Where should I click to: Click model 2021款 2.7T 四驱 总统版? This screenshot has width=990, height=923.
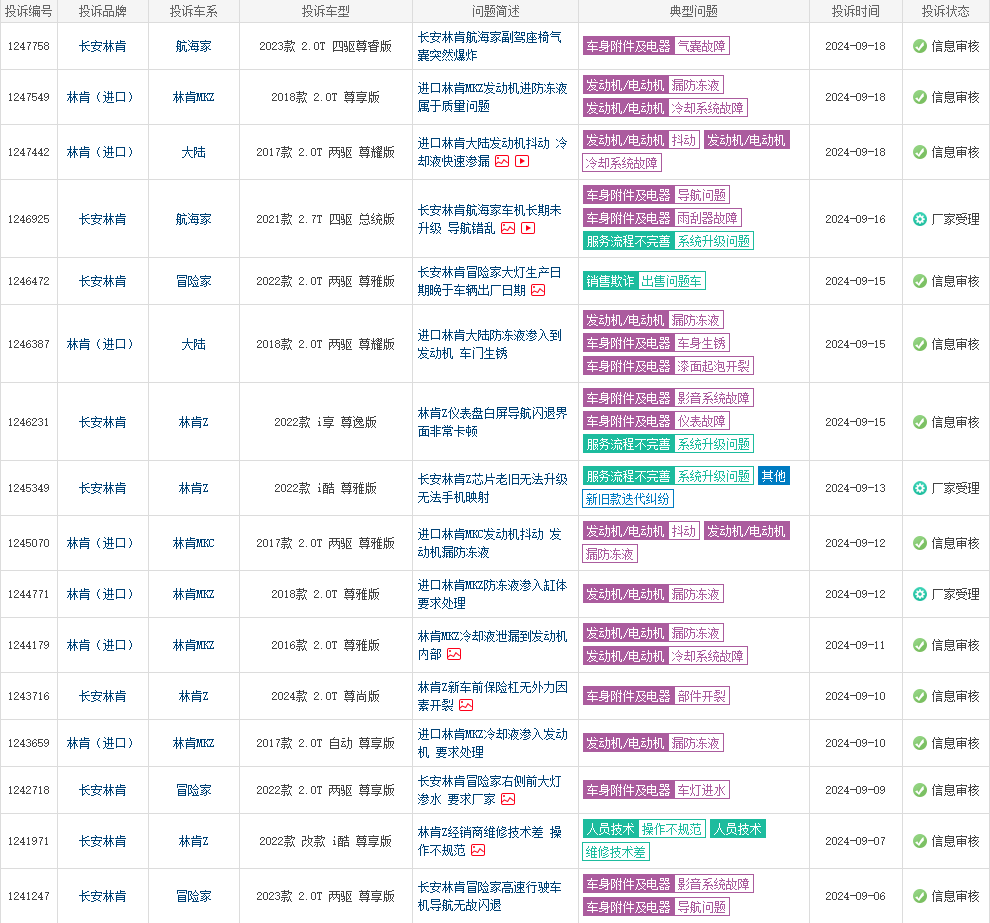point(325,219)
